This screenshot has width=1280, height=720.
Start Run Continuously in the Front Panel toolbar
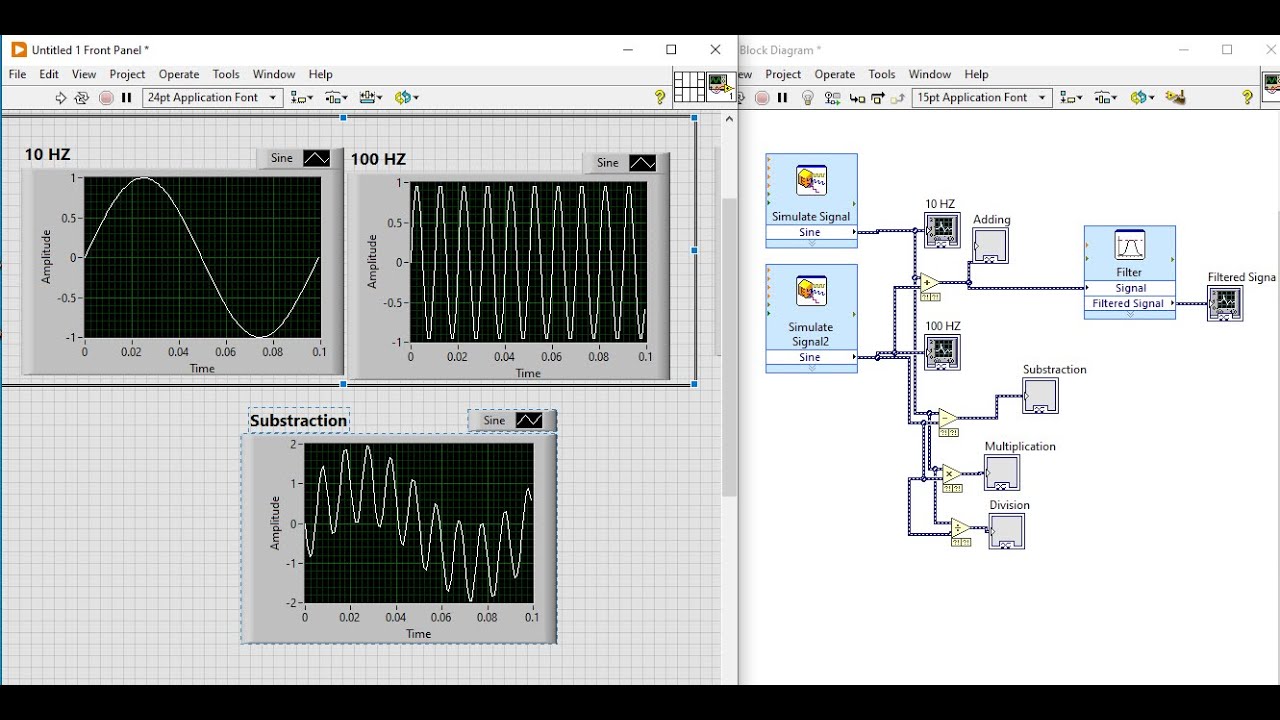tap(82, 98)
